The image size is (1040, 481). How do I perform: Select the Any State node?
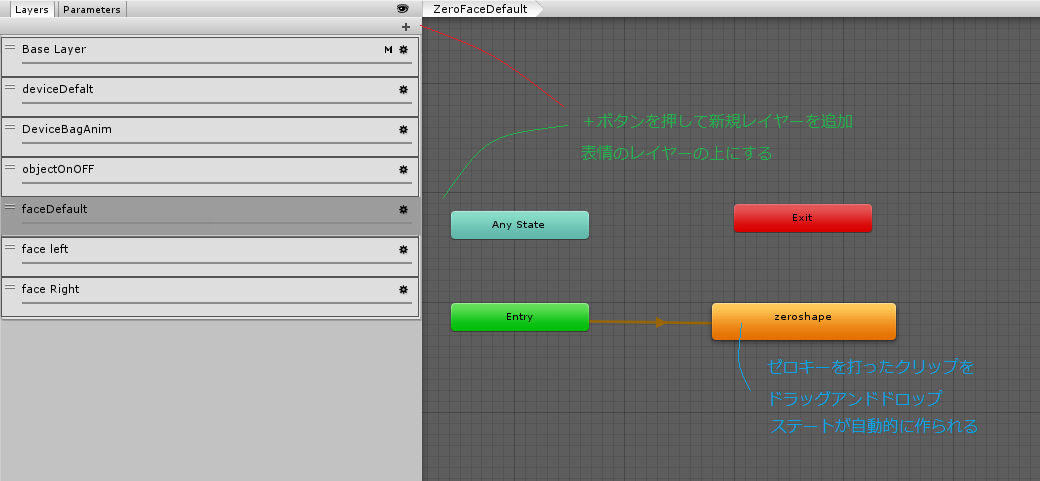point(519,225)
